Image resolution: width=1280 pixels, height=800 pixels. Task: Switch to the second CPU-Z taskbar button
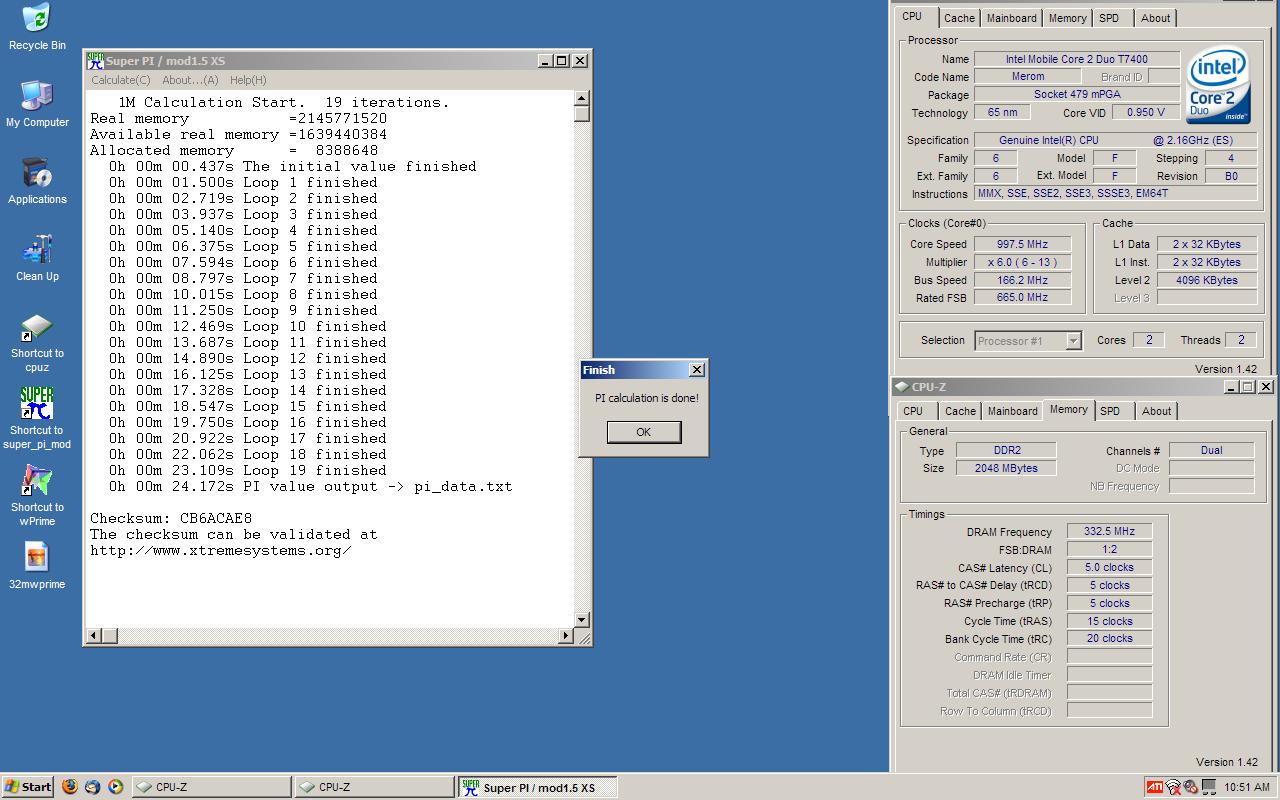(x=375, y=787)
